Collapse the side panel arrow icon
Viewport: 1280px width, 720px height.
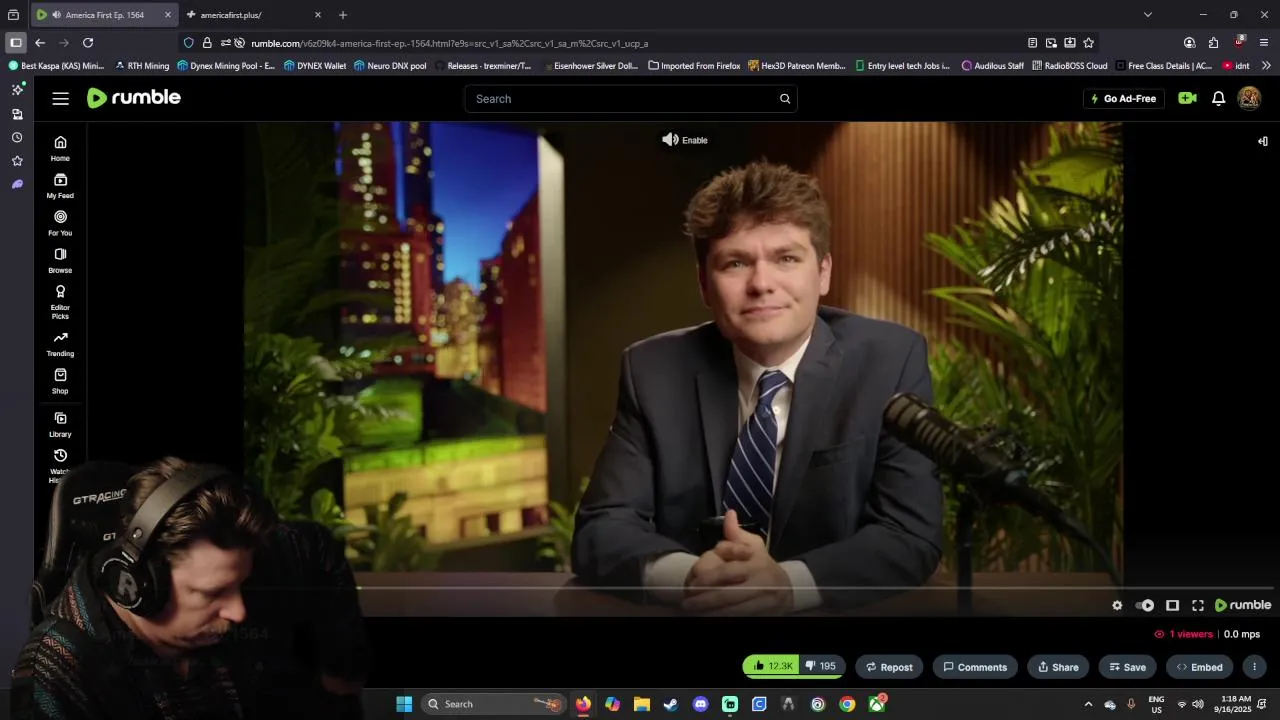coord(1262,141)
